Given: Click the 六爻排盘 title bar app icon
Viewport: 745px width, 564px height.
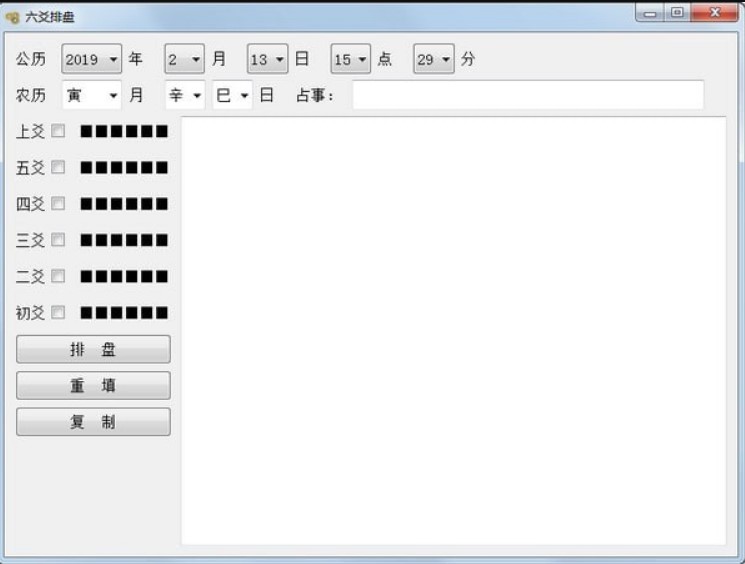Looking at the screenshot, I should (x=12, y=17).
